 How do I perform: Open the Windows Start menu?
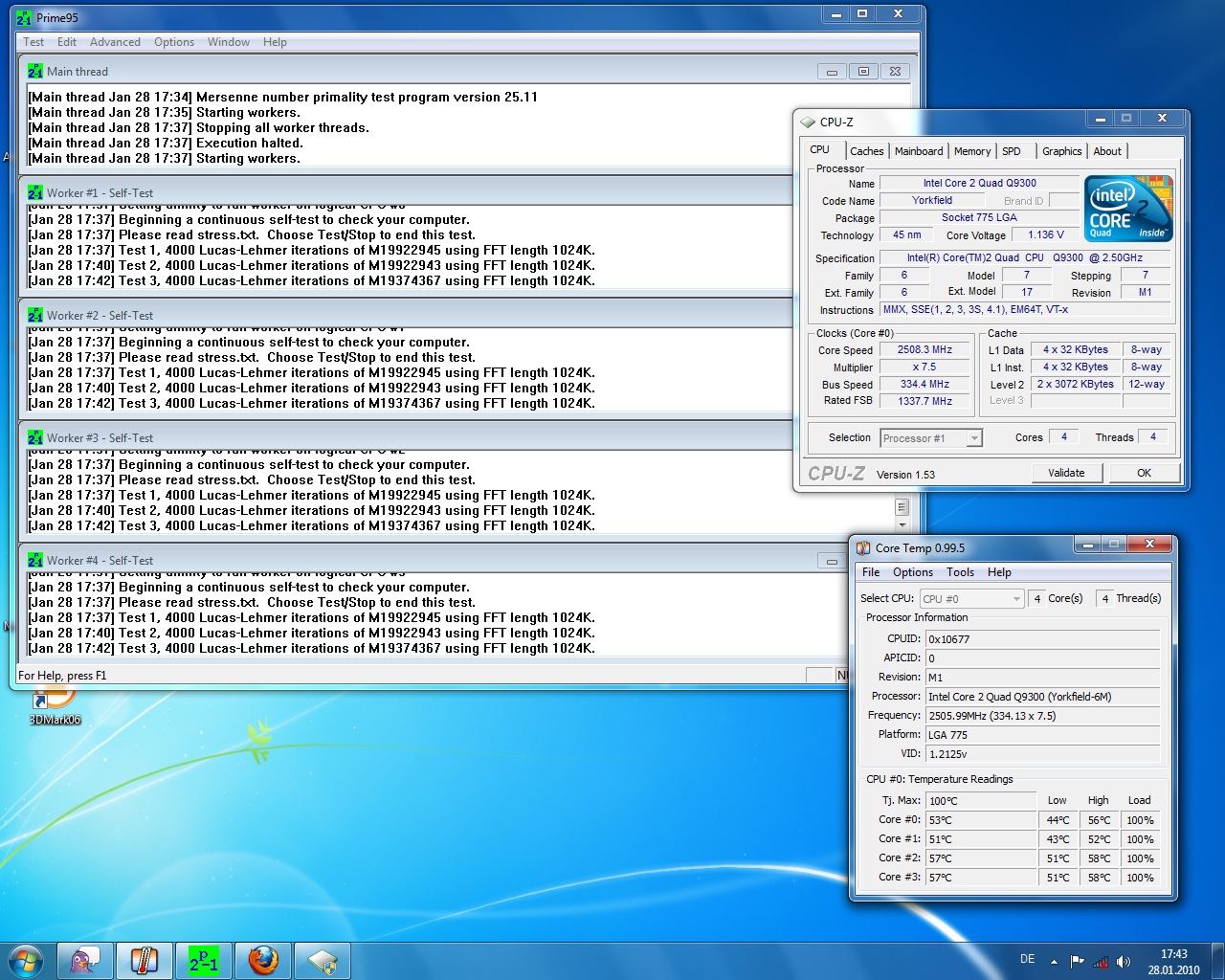[x=26, y=960]
